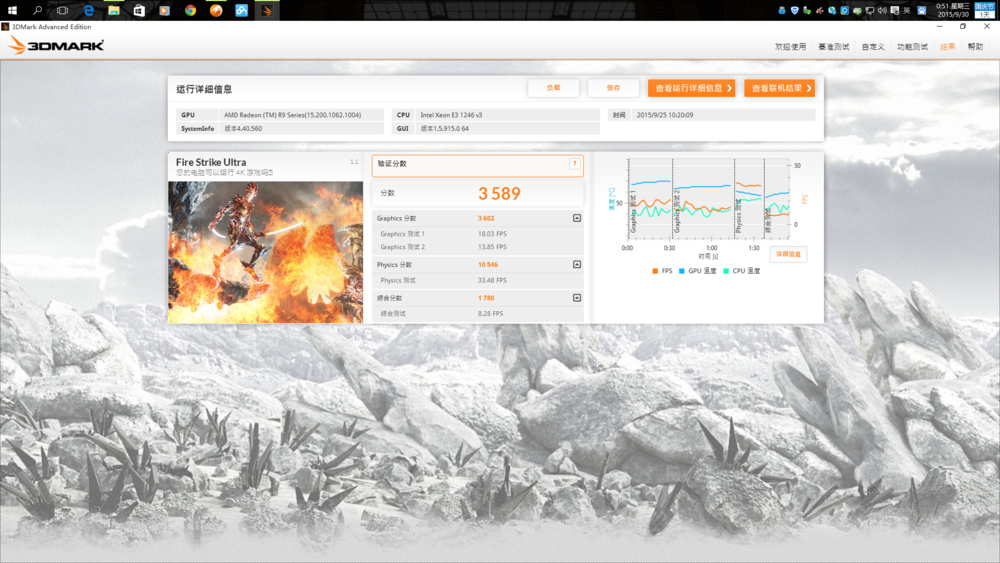This screenshot has height=563, width=1000.
Task: Click the Fire Strike Ultra preview image
Action: 265,252
